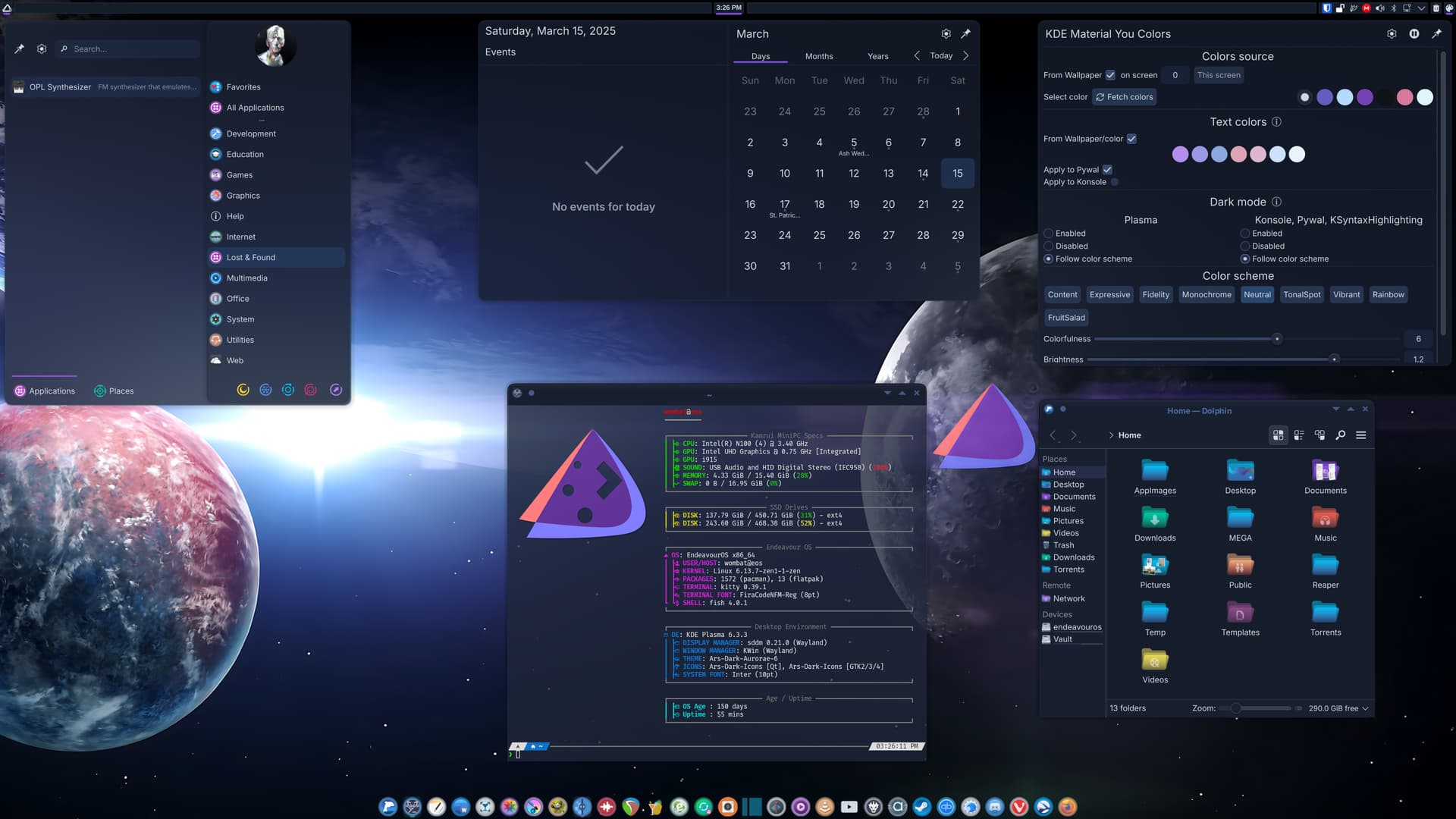Click the launcher Search field
The width and height of the screenshot is (1456, 819).
click(129, 49)
